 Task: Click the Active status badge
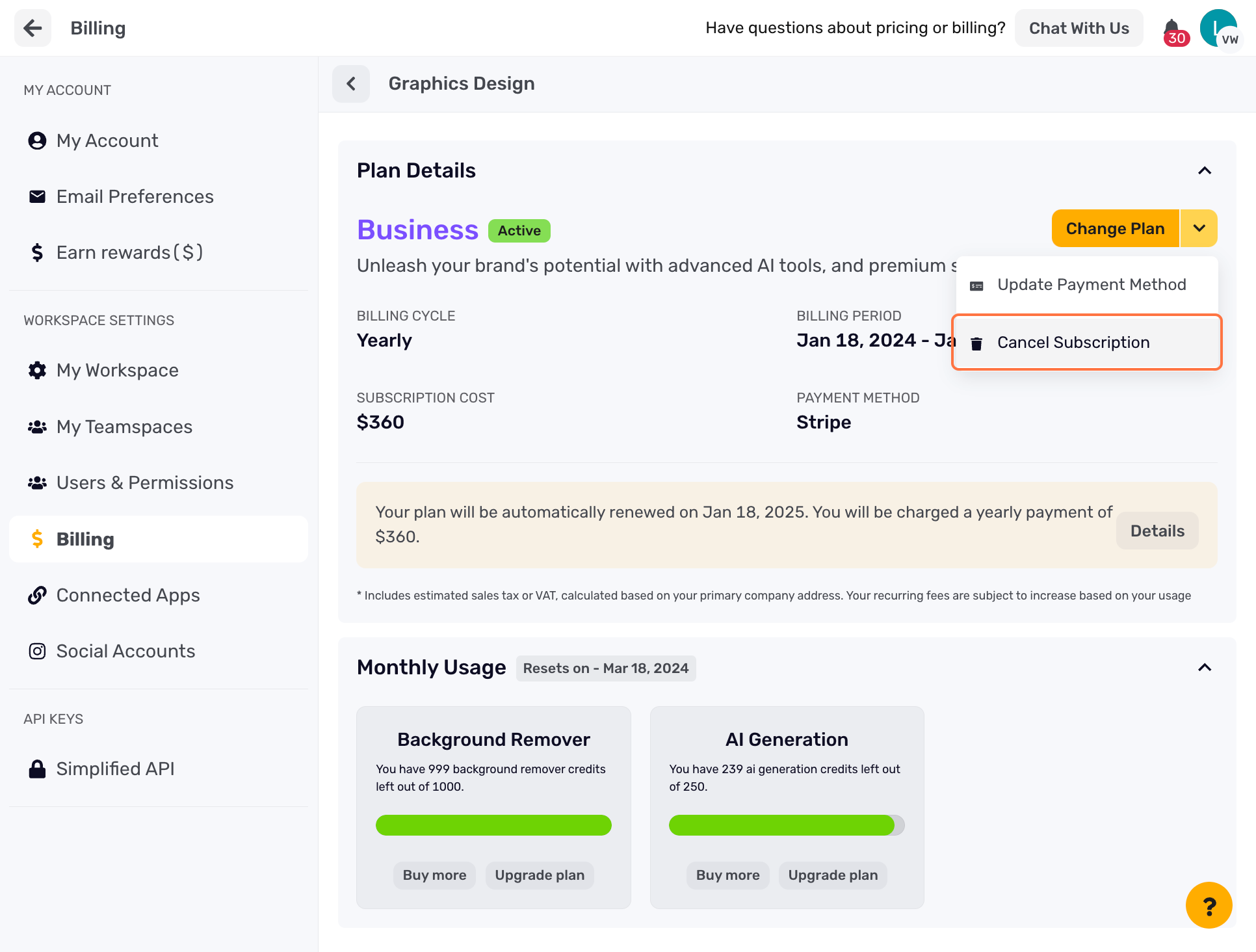click(519, 231)
